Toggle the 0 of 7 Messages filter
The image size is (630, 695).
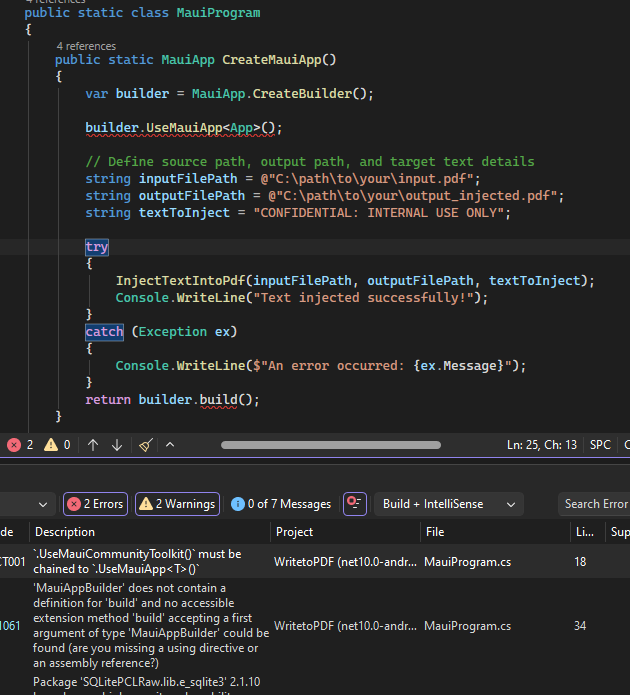(x=281, y=504)
